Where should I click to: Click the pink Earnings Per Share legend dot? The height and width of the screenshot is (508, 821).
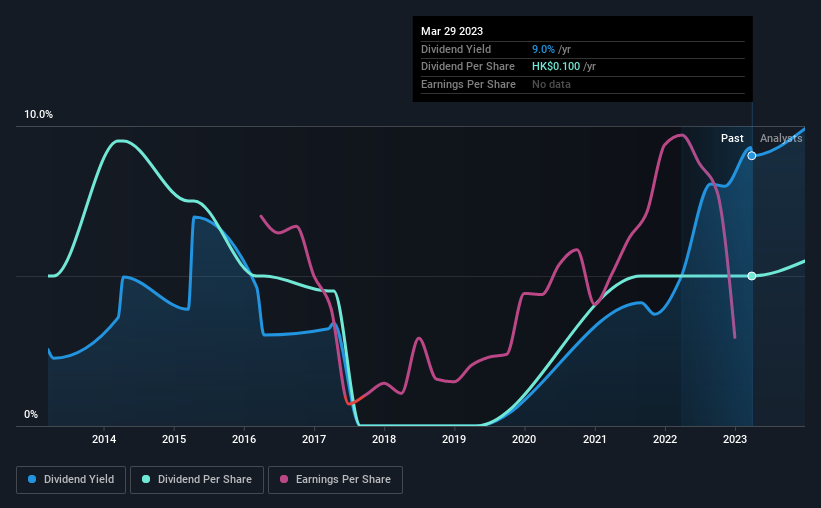point(284,479)
